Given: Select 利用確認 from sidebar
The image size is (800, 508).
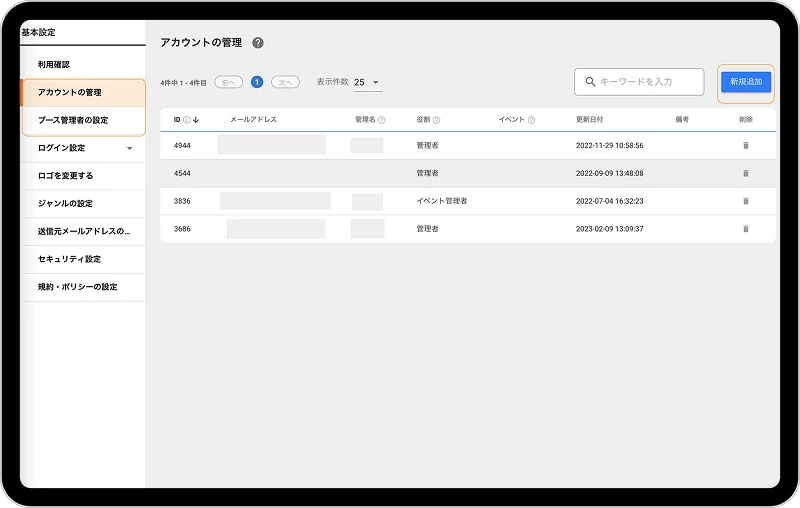Looking at the screenshot, I should (x=54, y=64).
